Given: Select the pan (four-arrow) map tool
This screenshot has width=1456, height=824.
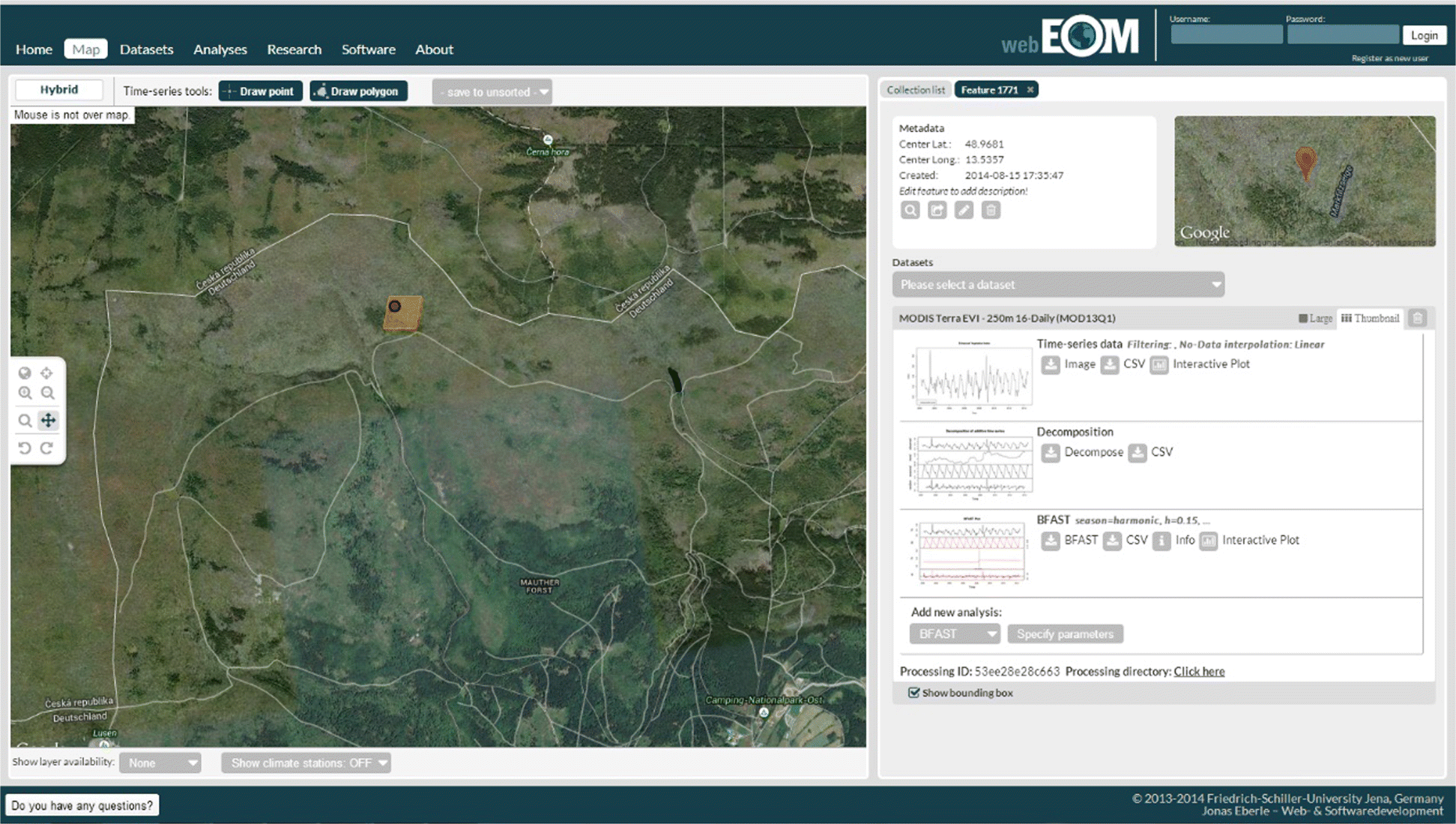Looking at the screenshot, I should point(48,420).
